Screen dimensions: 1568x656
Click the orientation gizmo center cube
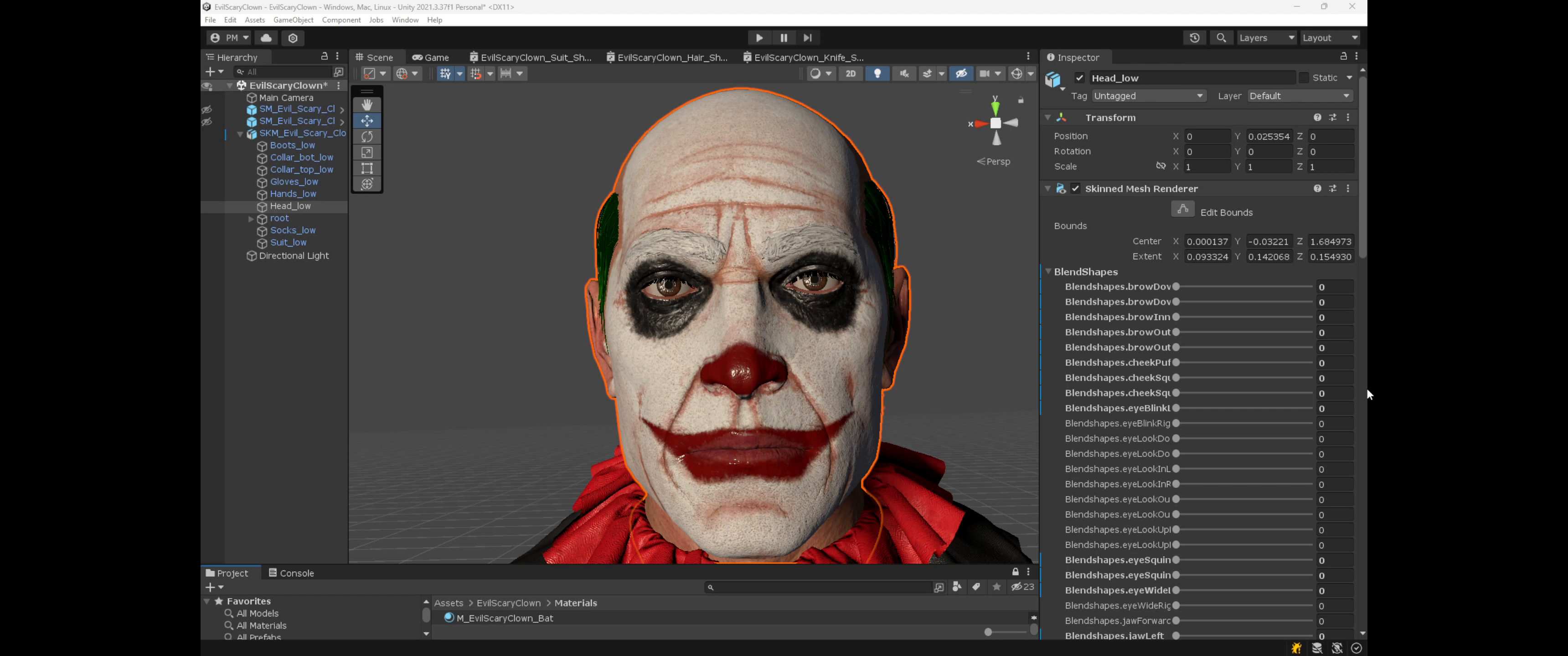(x=995, y=123)
